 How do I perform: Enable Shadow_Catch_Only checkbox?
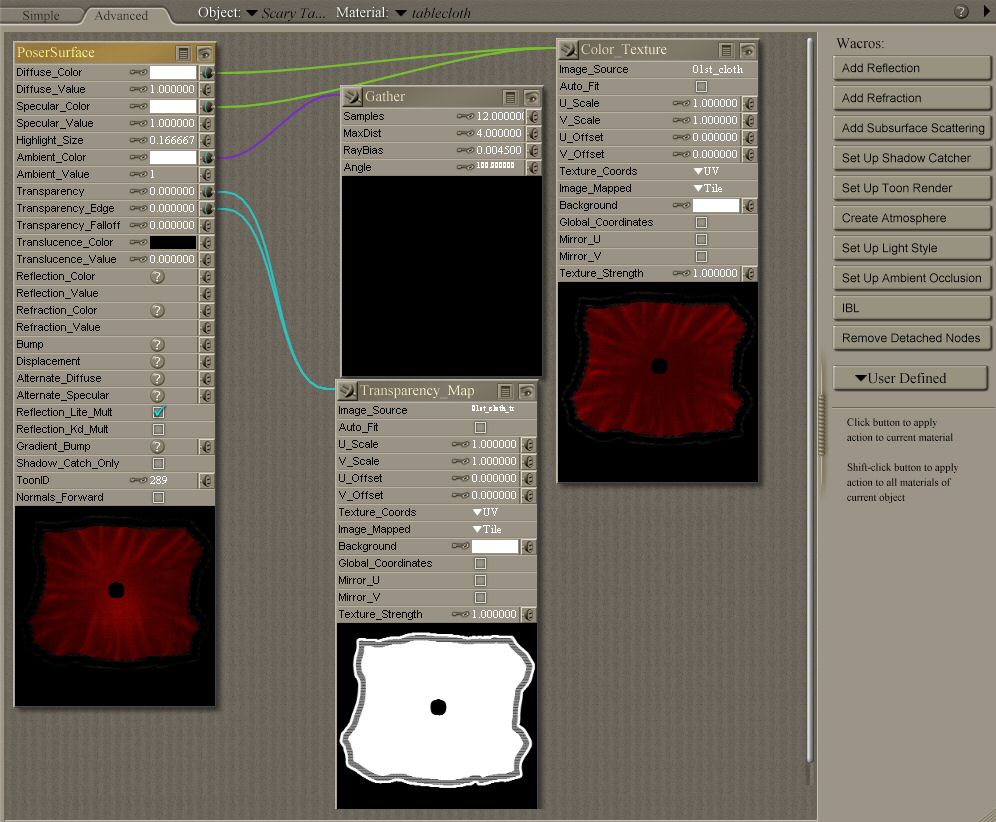pos(159,464)
